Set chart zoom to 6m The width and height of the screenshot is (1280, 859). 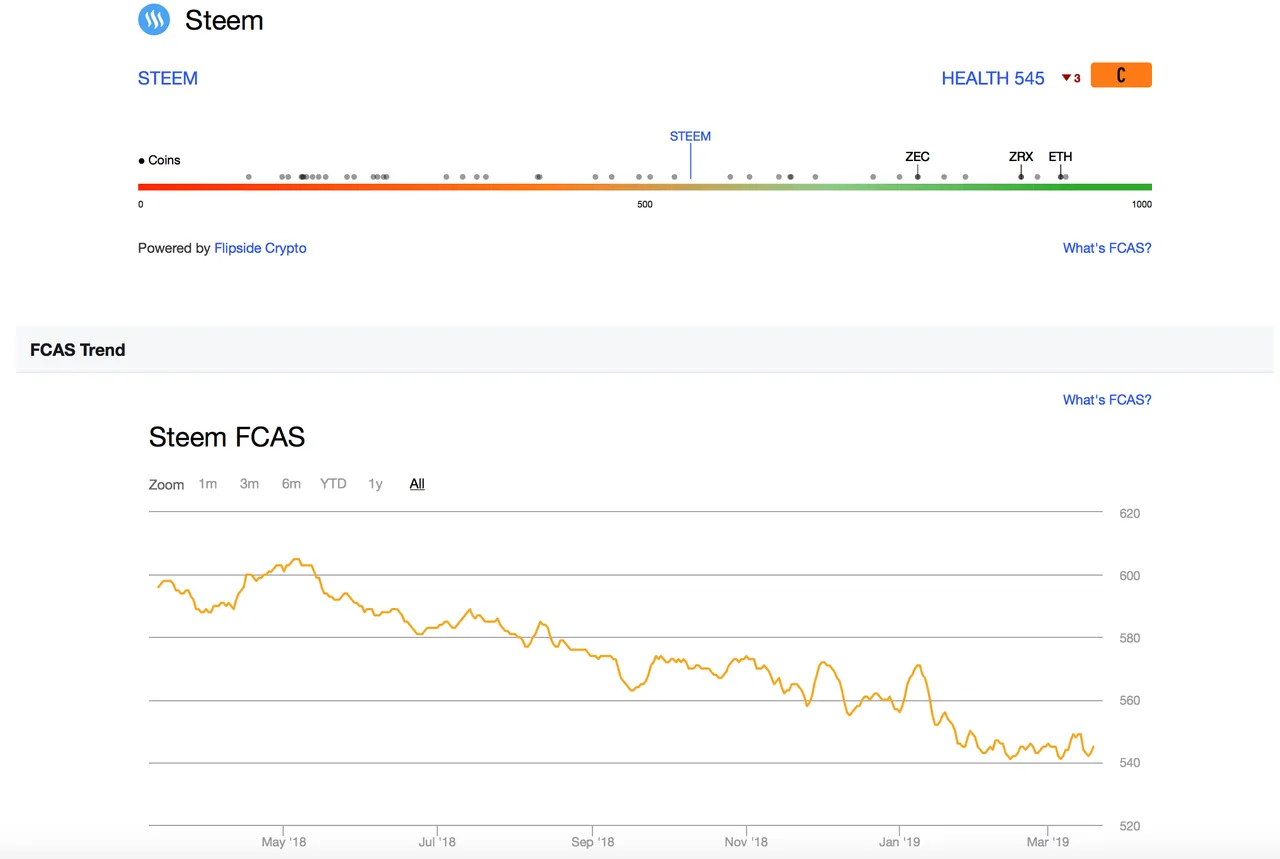click(x=291, y=484)
